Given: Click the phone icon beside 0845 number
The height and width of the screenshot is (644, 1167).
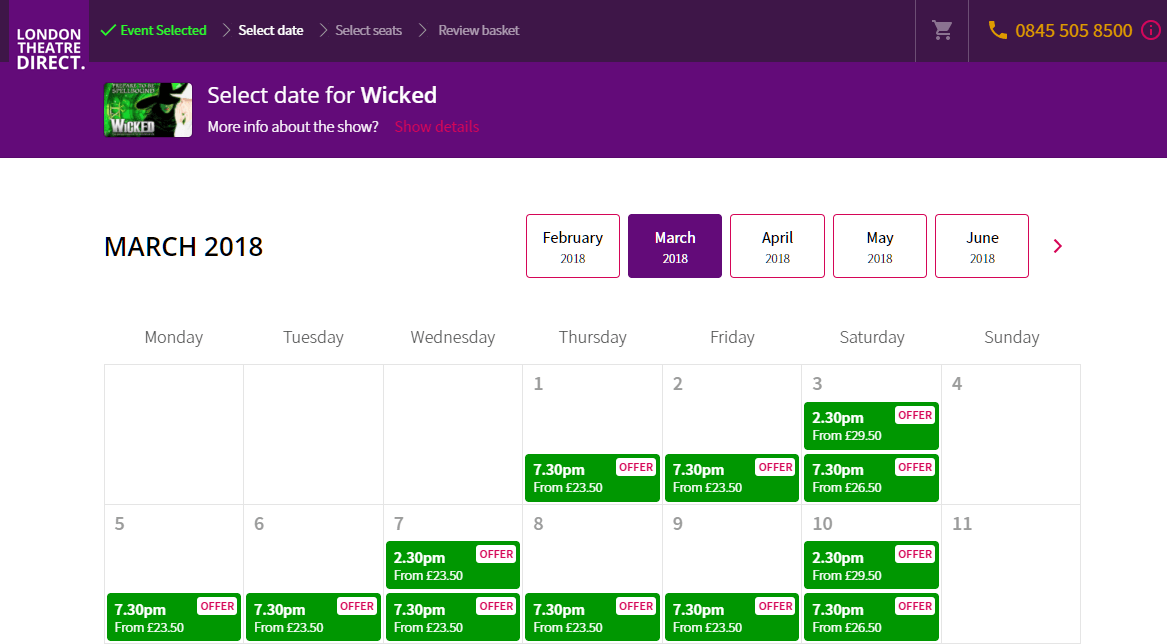Looking at the screenshot, I should pyautogui.click(x=997, y=30).
